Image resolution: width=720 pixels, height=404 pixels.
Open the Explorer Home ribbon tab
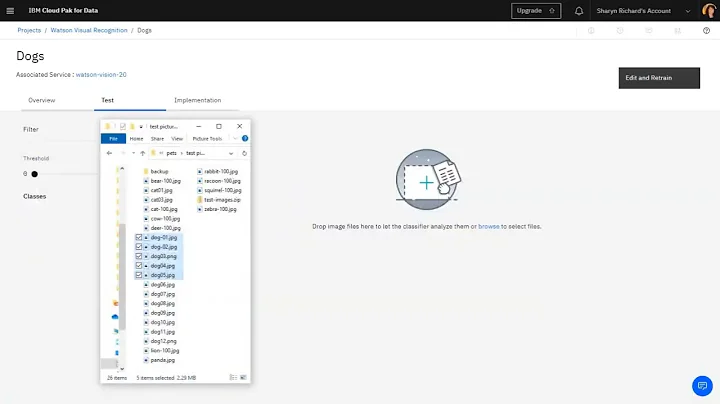coord(136,138)
